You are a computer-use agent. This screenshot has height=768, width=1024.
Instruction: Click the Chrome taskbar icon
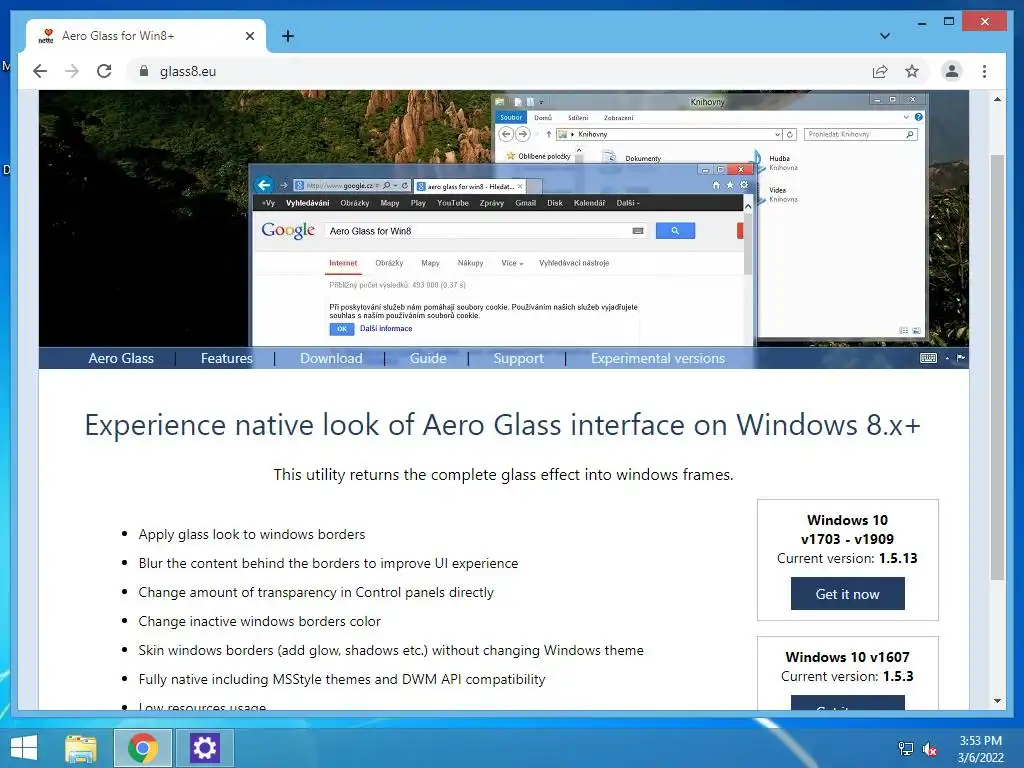(143, 748)
